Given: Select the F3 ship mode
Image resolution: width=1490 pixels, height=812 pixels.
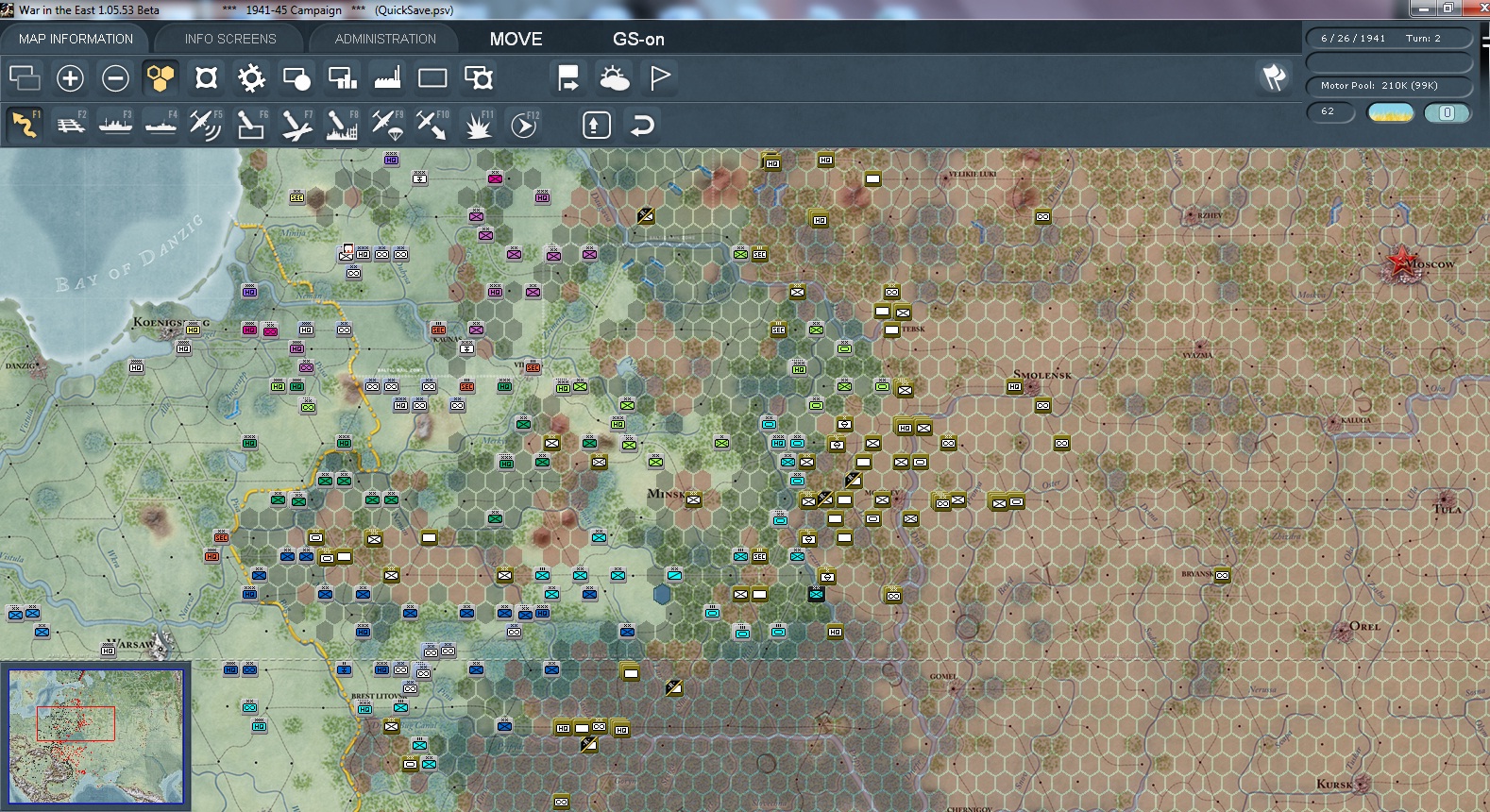Looking at the screenshot, I should 115,125.
